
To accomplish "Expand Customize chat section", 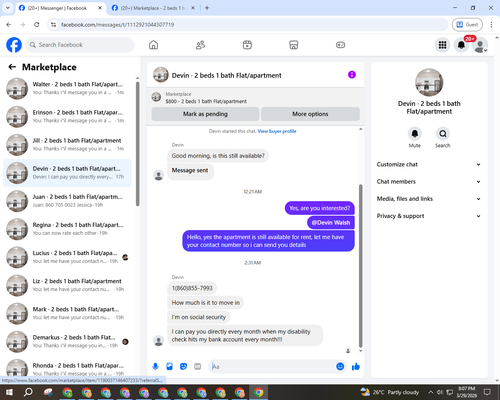I will point(429,164).
